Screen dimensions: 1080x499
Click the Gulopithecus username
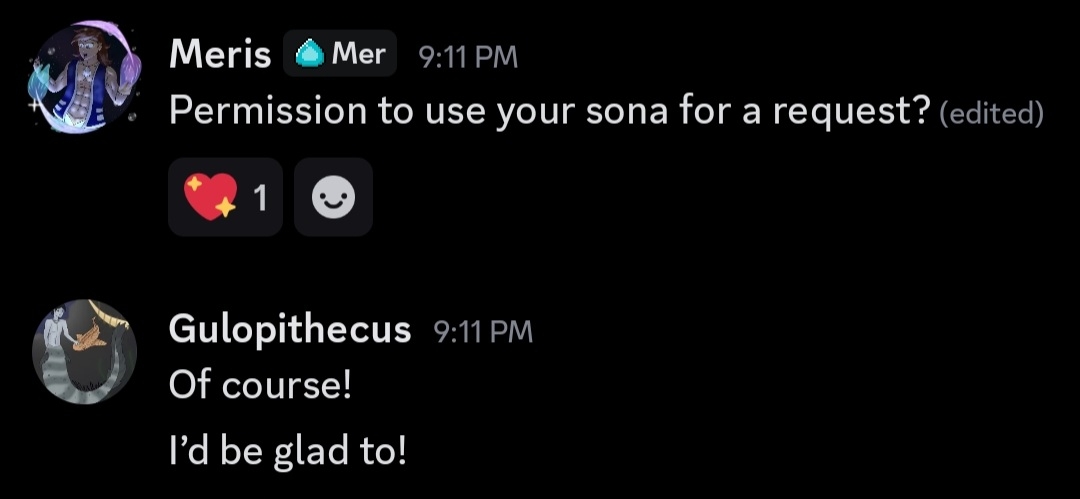click(x=290, y=329)
